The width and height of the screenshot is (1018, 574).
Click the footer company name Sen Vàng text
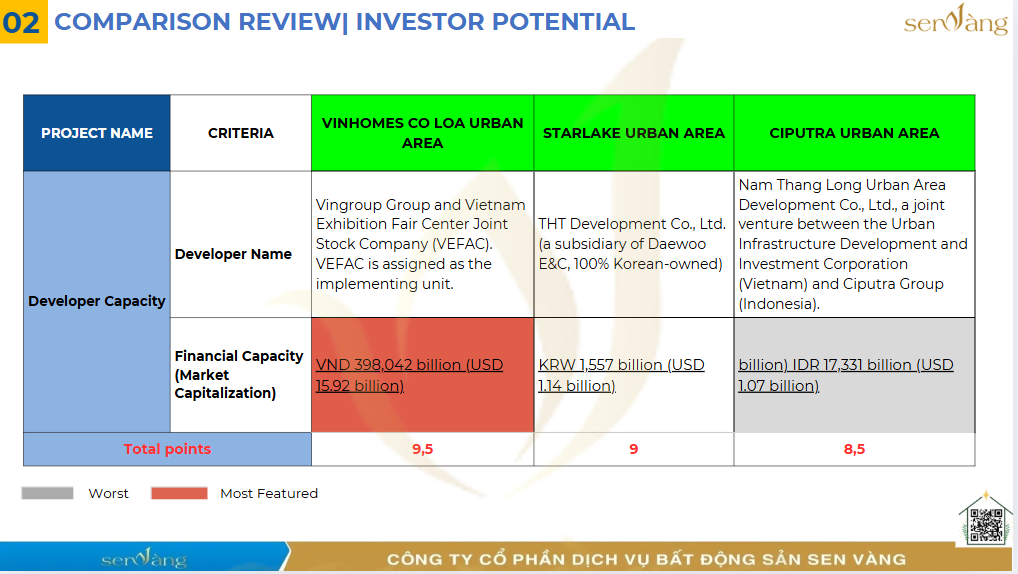pyautogui.click(x=647, y=559)
